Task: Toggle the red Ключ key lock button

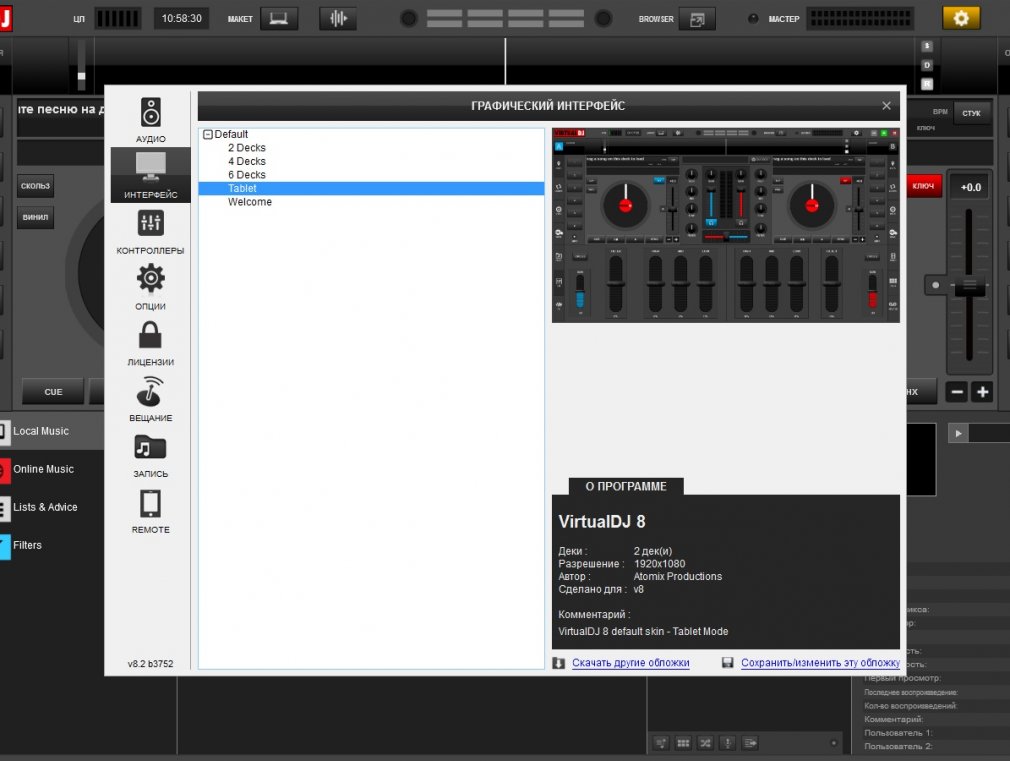Action: 924,186
